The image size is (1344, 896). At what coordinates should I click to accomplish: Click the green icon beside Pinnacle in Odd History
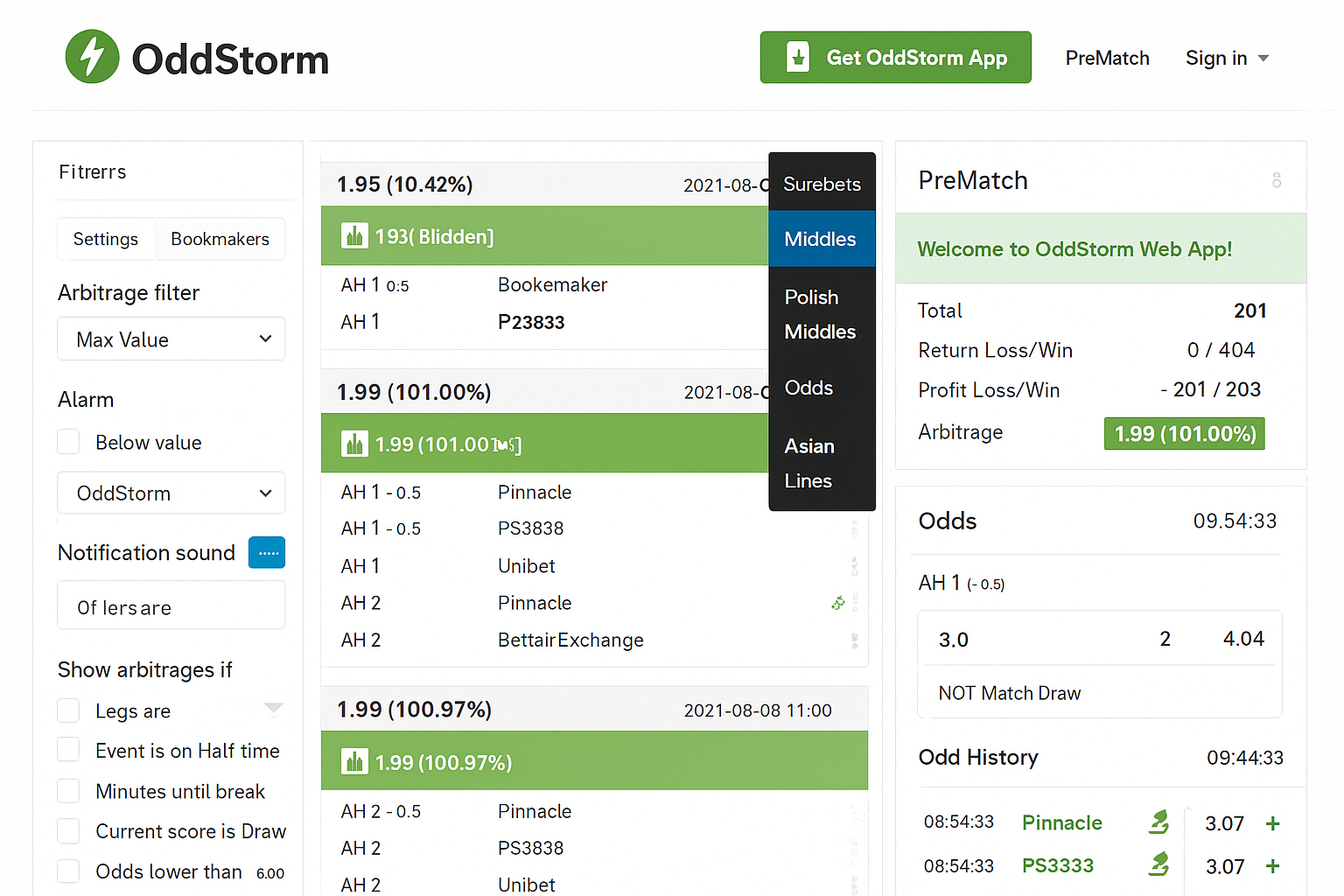[x=1158, y=822]
